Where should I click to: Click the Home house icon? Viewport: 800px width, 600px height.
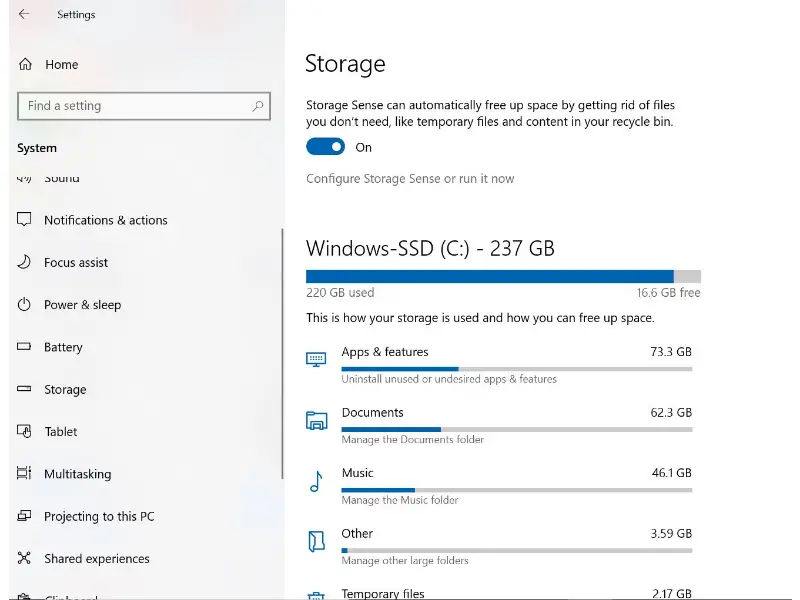25,64
